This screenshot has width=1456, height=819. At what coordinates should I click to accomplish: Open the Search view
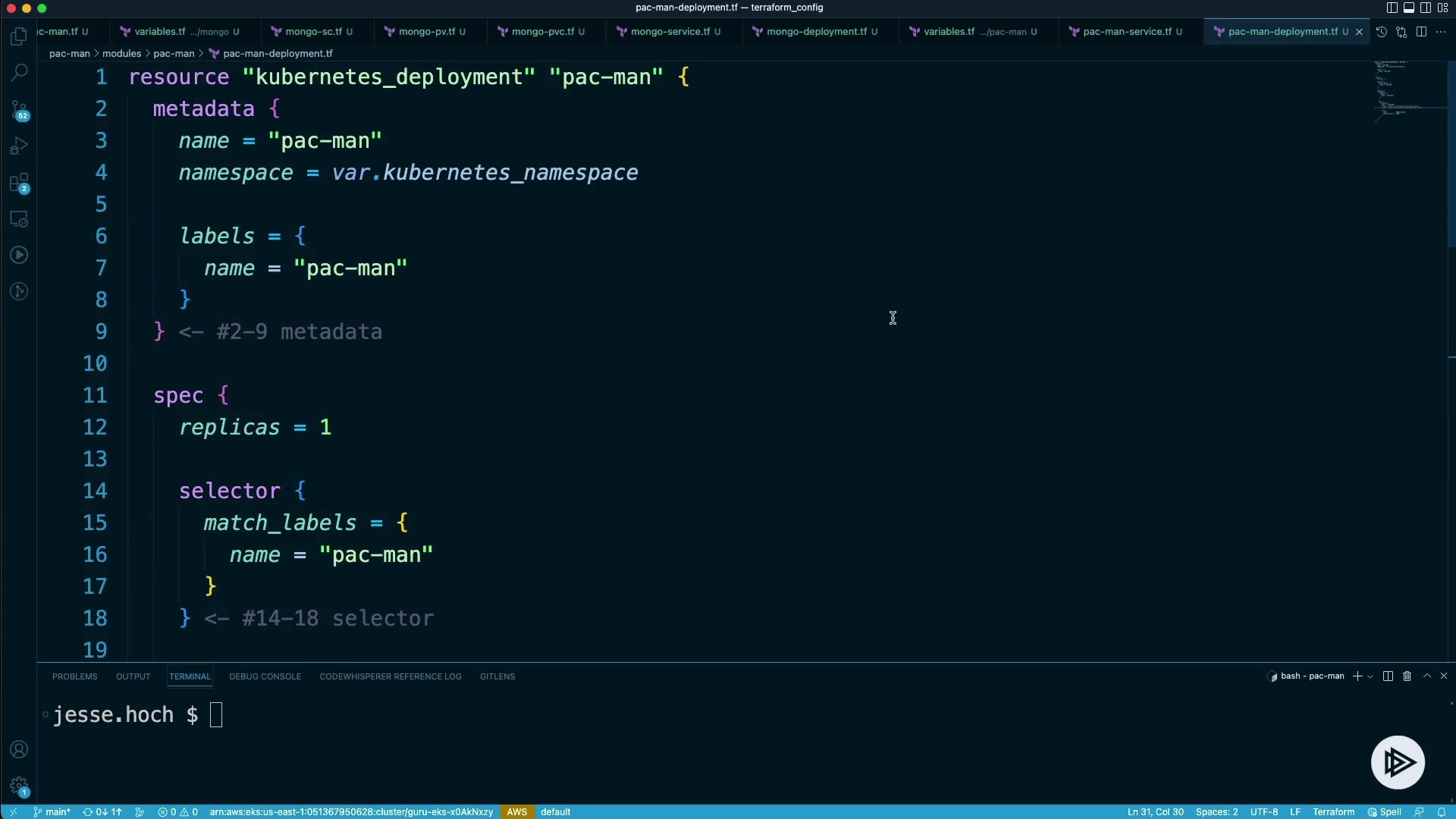point(19,73)
